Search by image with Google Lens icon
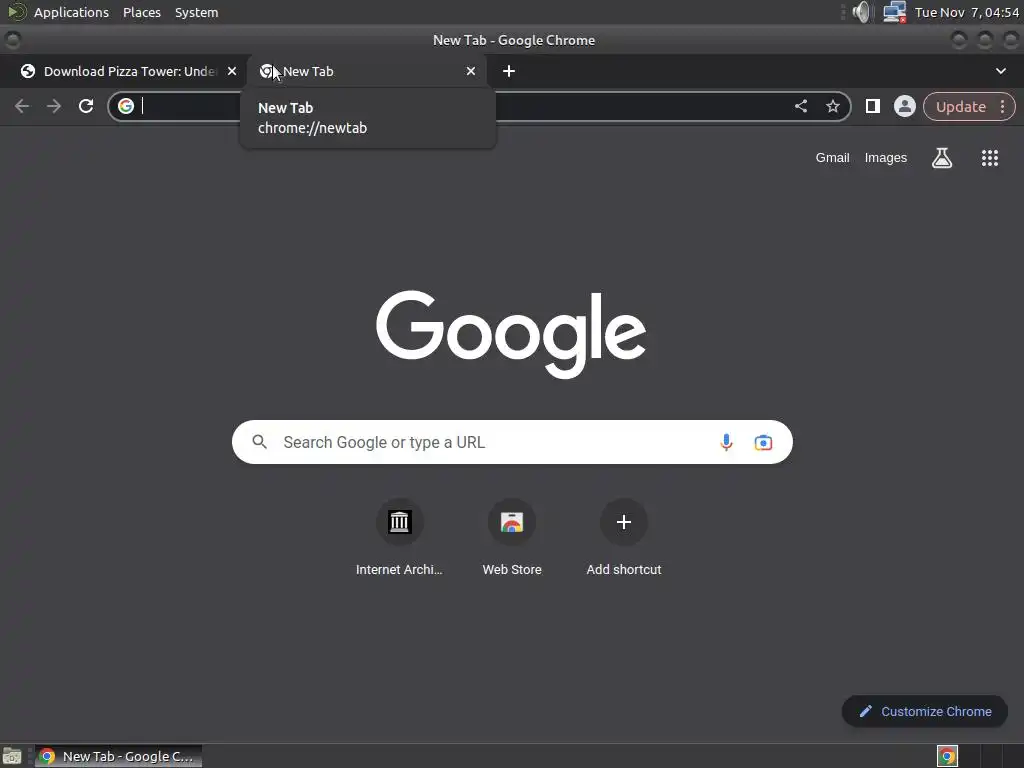 (x=763, y=442)
